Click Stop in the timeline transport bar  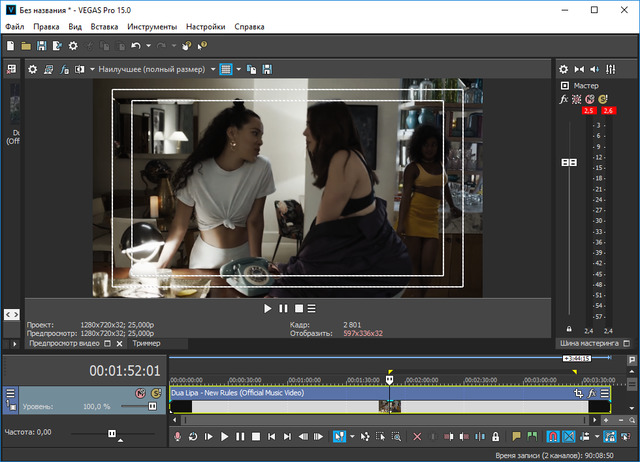pyautogui.click(x=256, y=437)
